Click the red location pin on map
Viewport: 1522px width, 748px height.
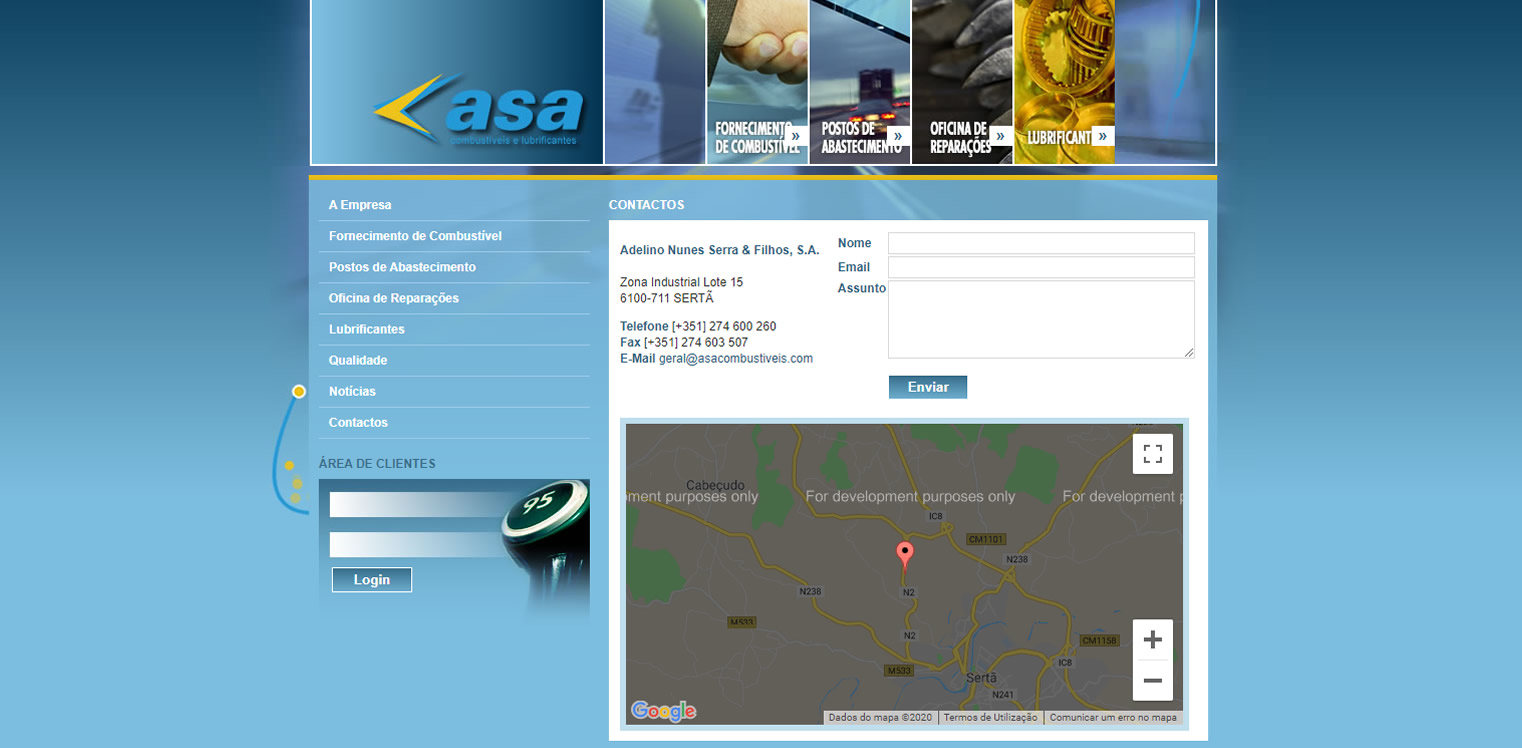(905, 555)
